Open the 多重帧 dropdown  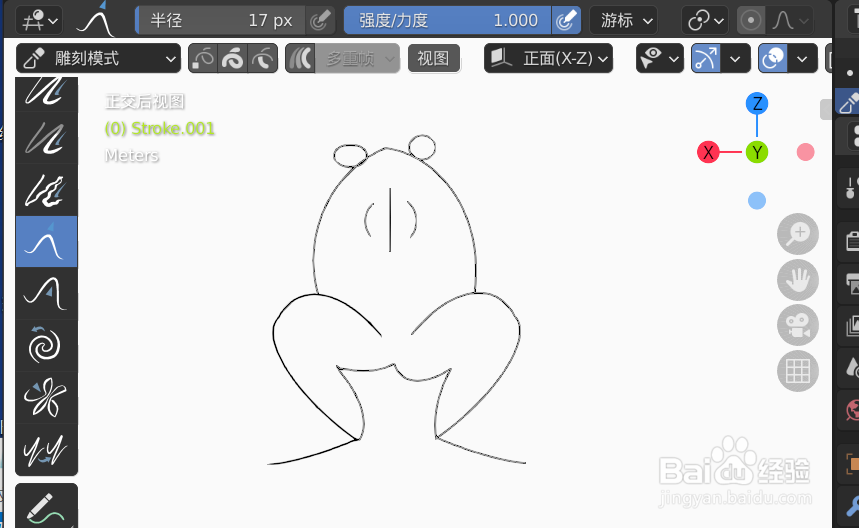click(x=357, y=58)
